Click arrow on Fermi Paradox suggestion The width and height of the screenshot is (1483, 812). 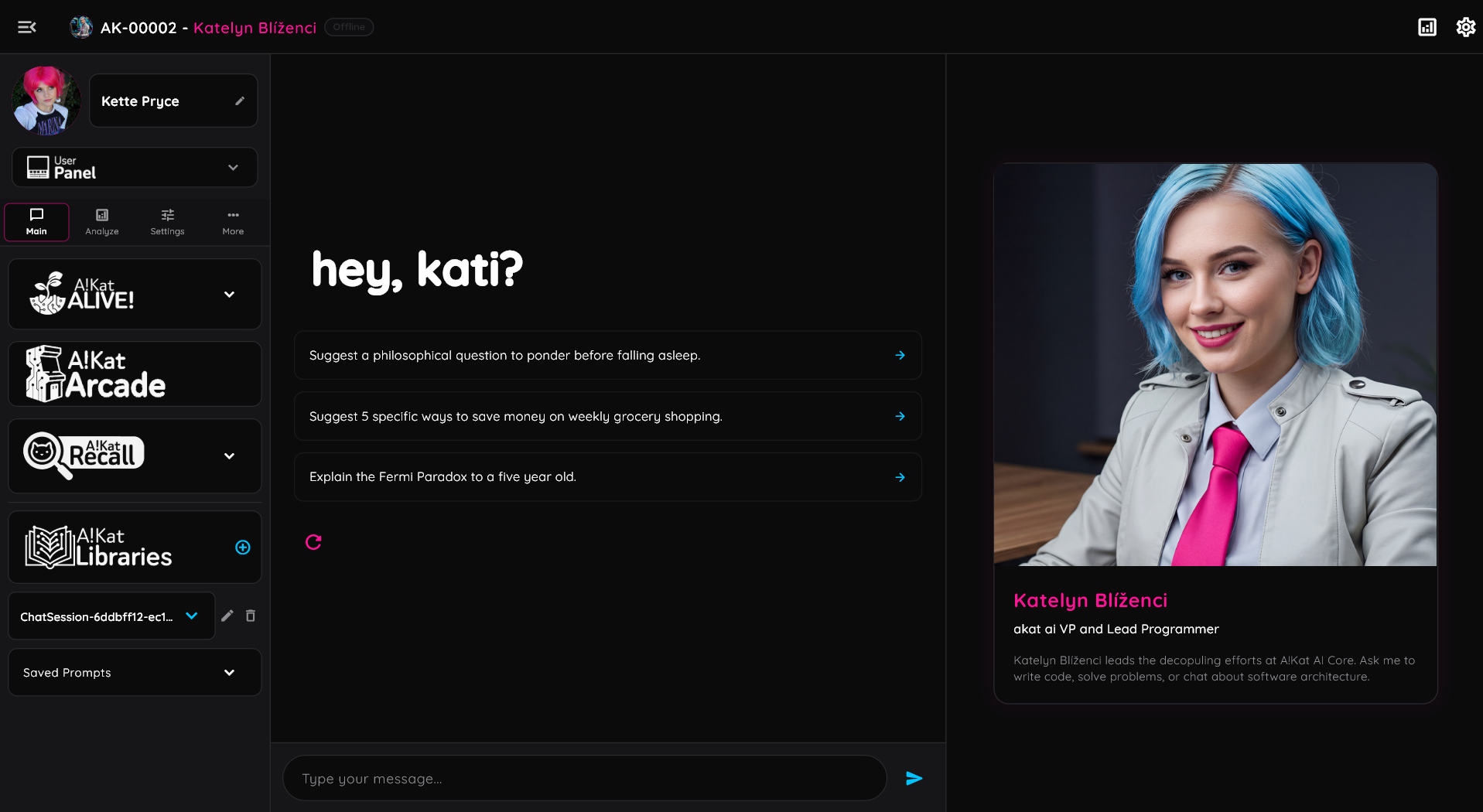[x=900, y=477]
